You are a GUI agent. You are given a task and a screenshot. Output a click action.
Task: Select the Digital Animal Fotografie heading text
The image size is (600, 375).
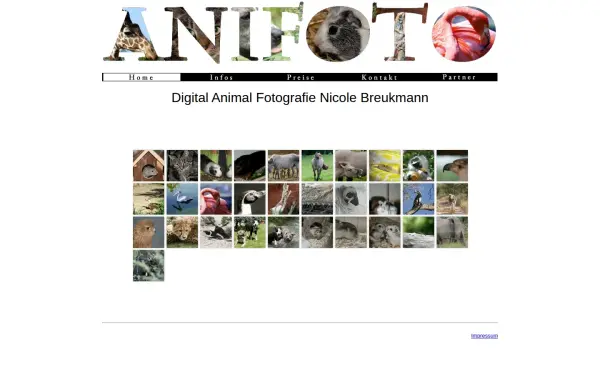(x=300, y=98)
